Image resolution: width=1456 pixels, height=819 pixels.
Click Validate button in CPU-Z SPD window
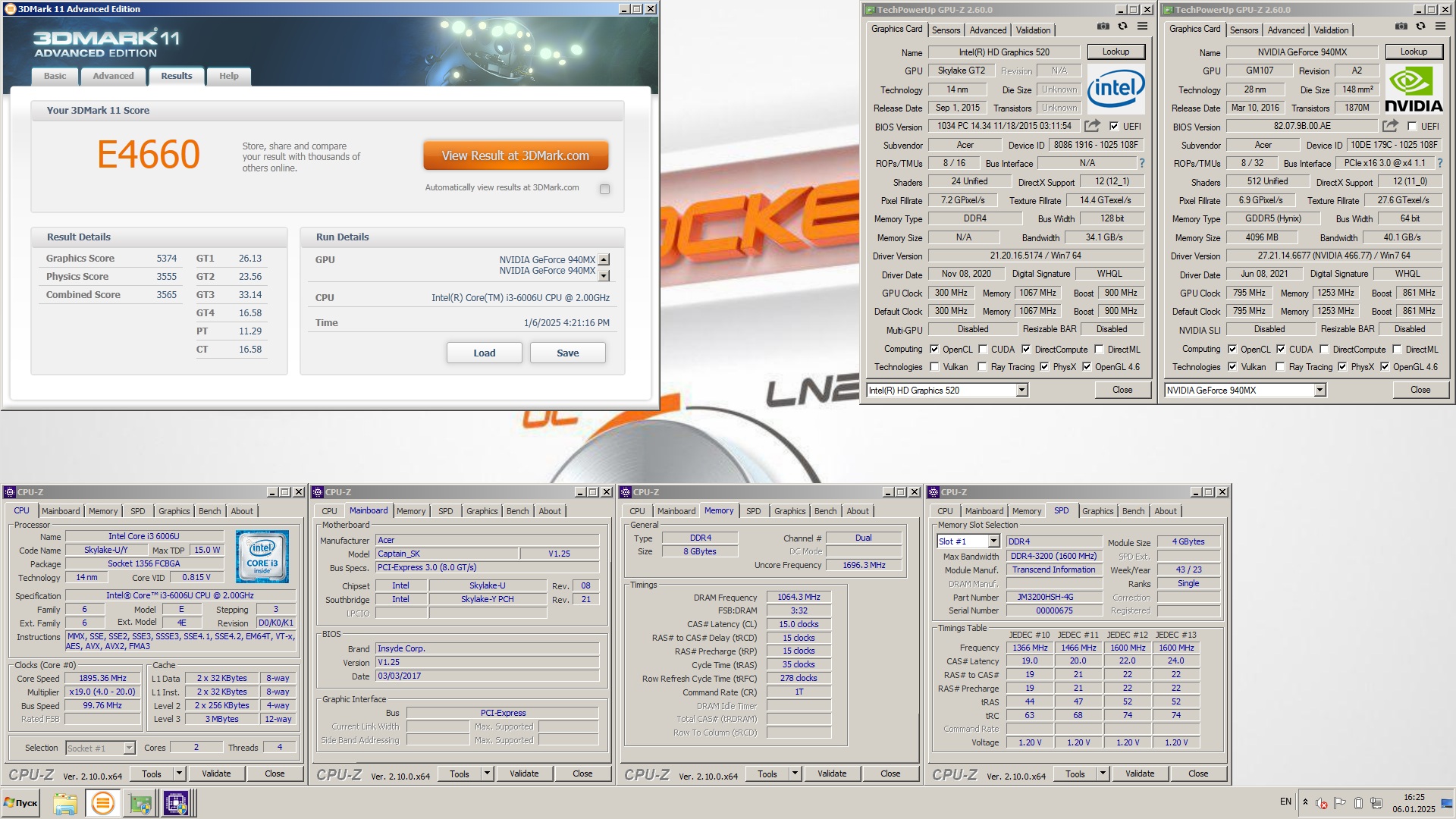pos(1140,773)
